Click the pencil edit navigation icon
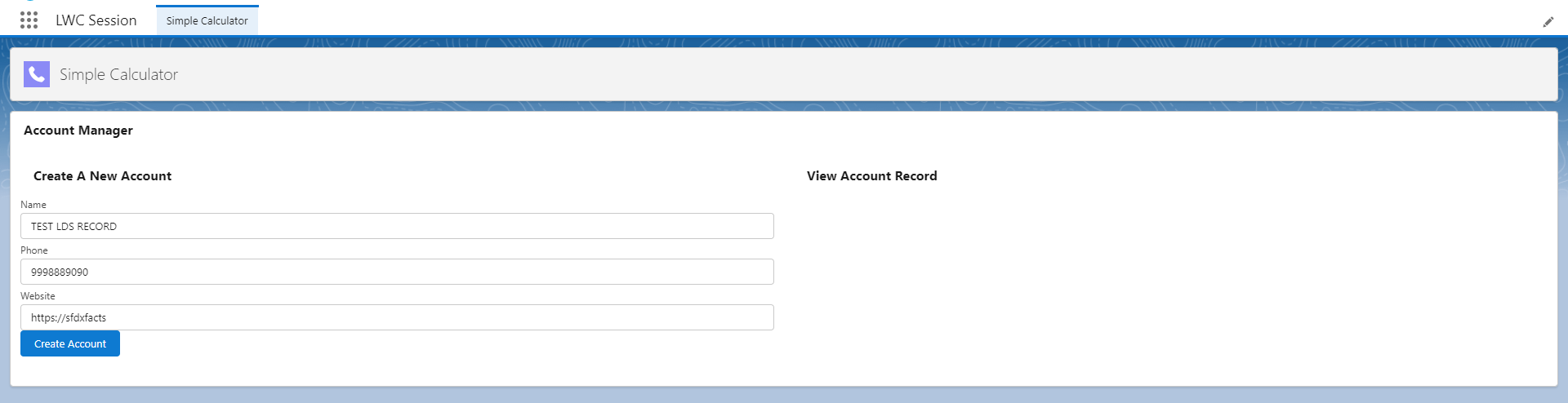 (1548, 22)
